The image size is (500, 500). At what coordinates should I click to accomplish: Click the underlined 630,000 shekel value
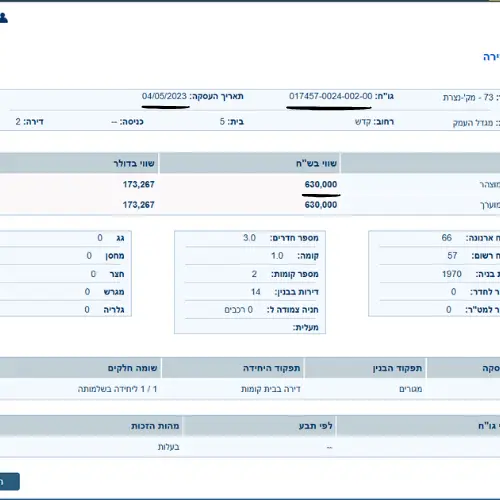(x=321, y=184)
